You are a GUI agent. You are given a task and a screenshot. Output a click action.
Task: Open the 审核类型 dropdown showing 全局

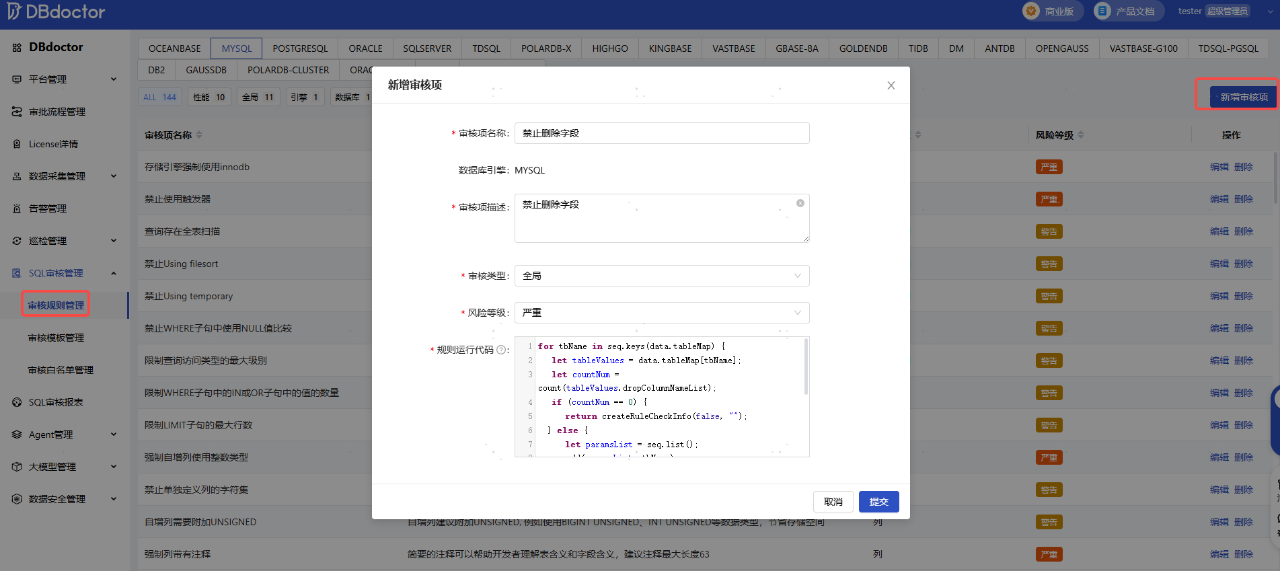(x=661, y=276)
